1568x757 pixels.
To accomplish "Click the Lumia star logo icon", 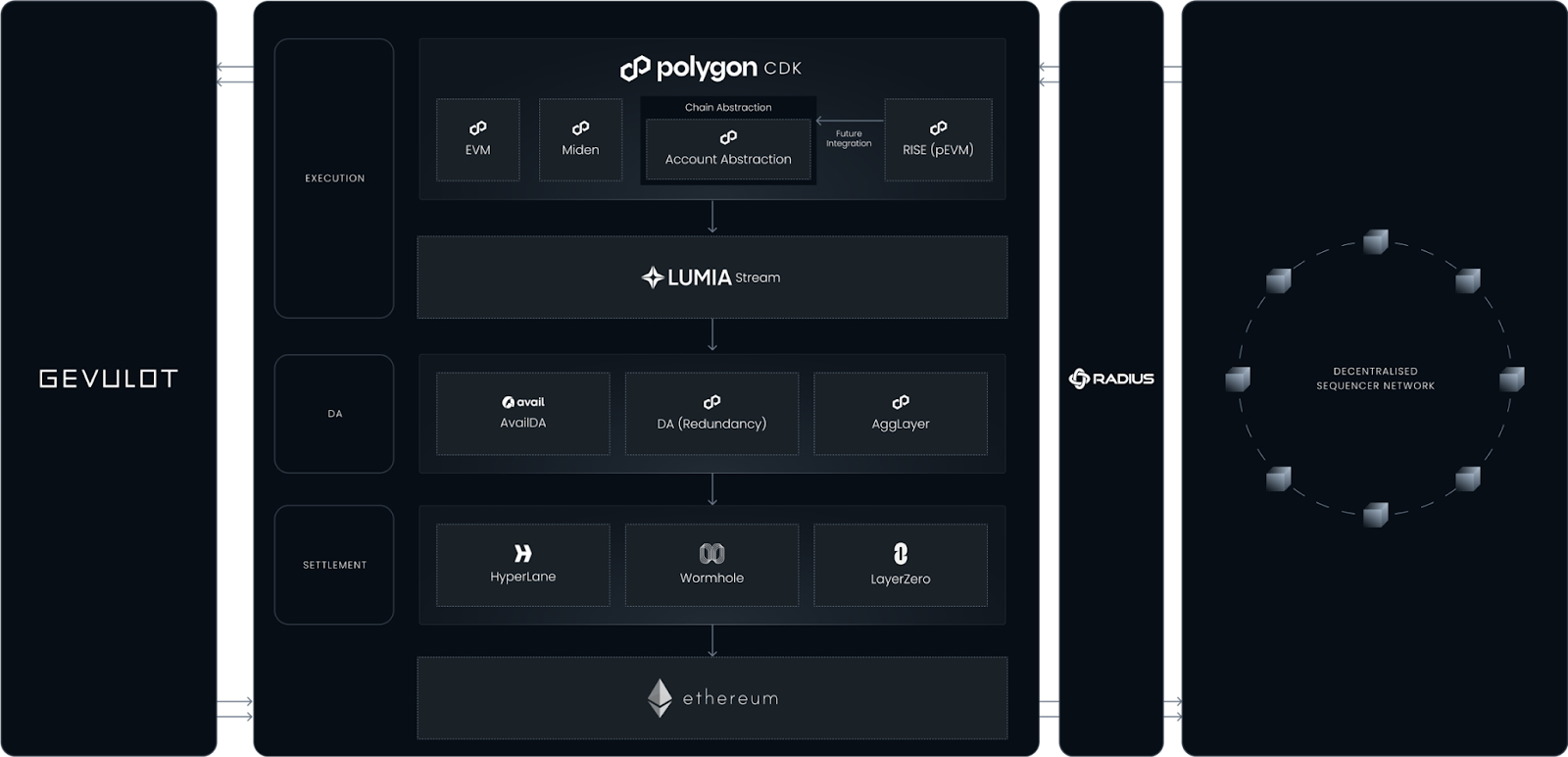I will pyautogui.click(x=653, y=278).
